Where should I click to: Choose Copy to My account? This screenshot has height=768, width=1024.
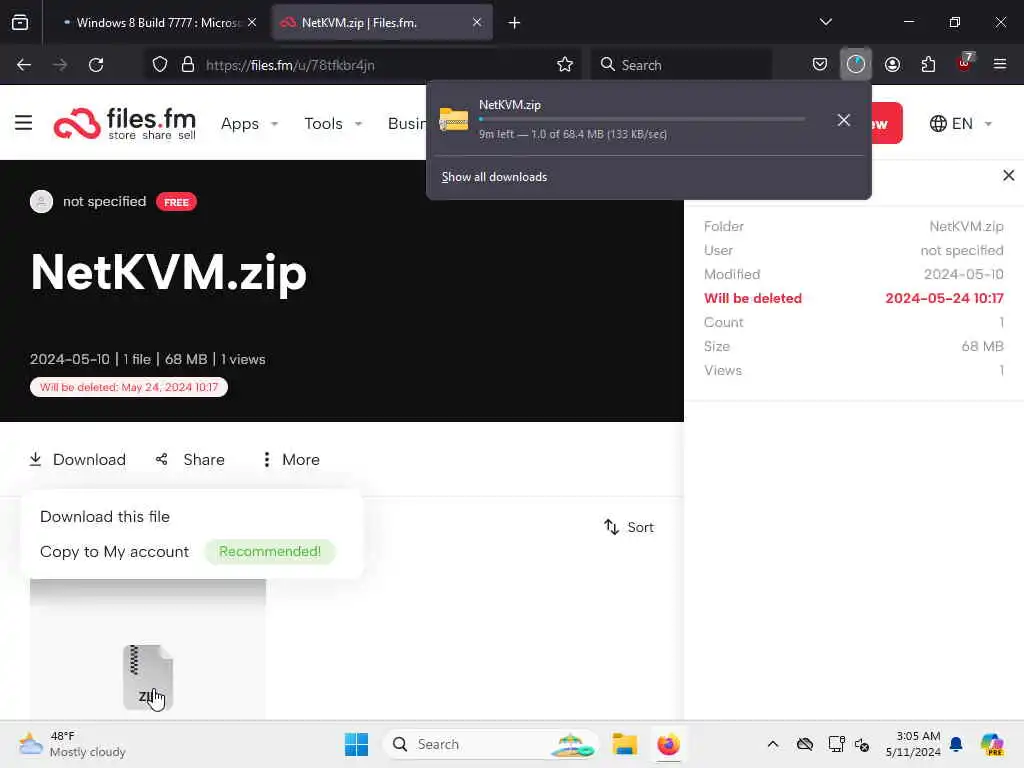point(114,552)
